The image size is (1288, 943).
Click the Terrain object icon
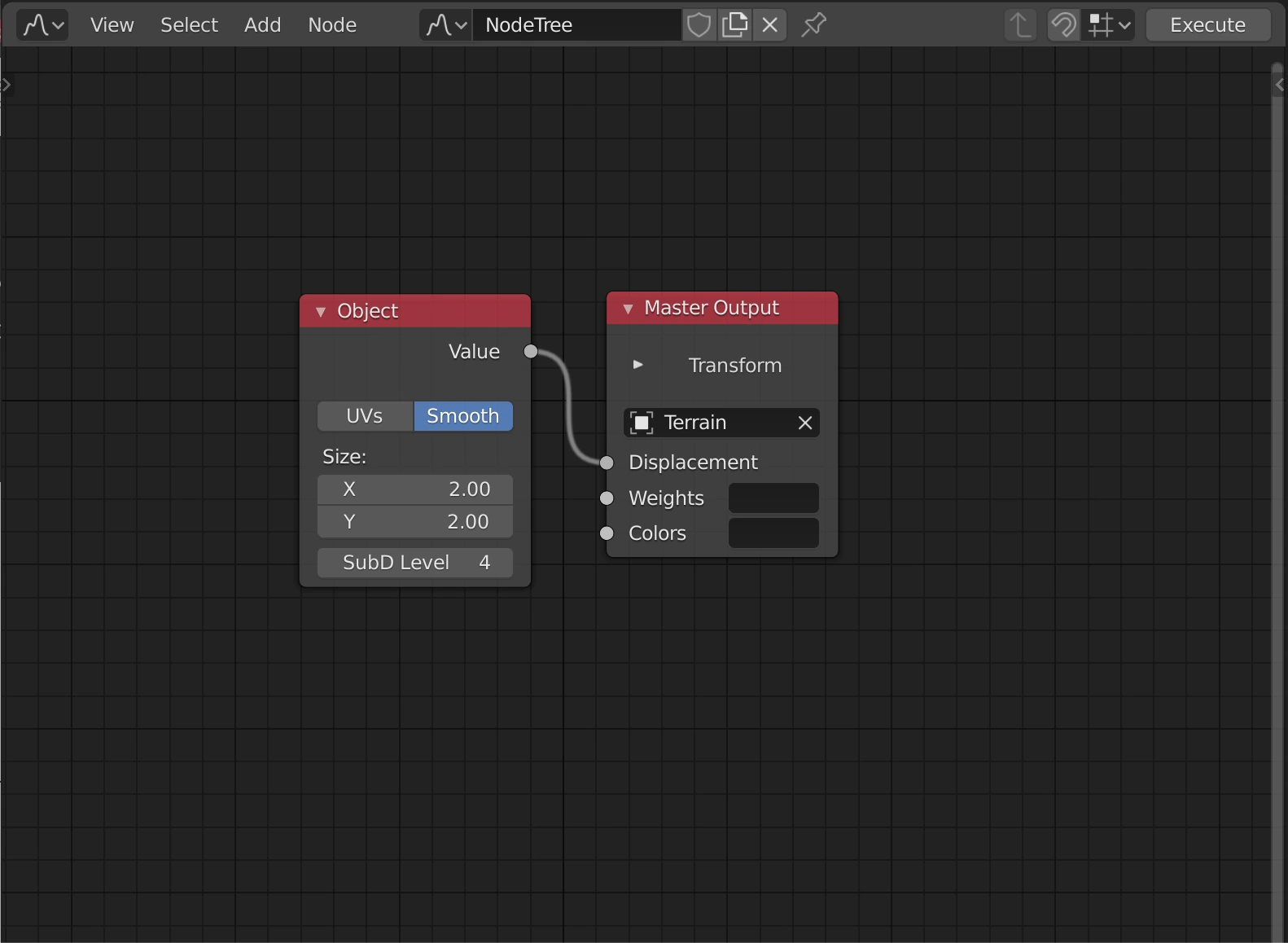point(642,423)
